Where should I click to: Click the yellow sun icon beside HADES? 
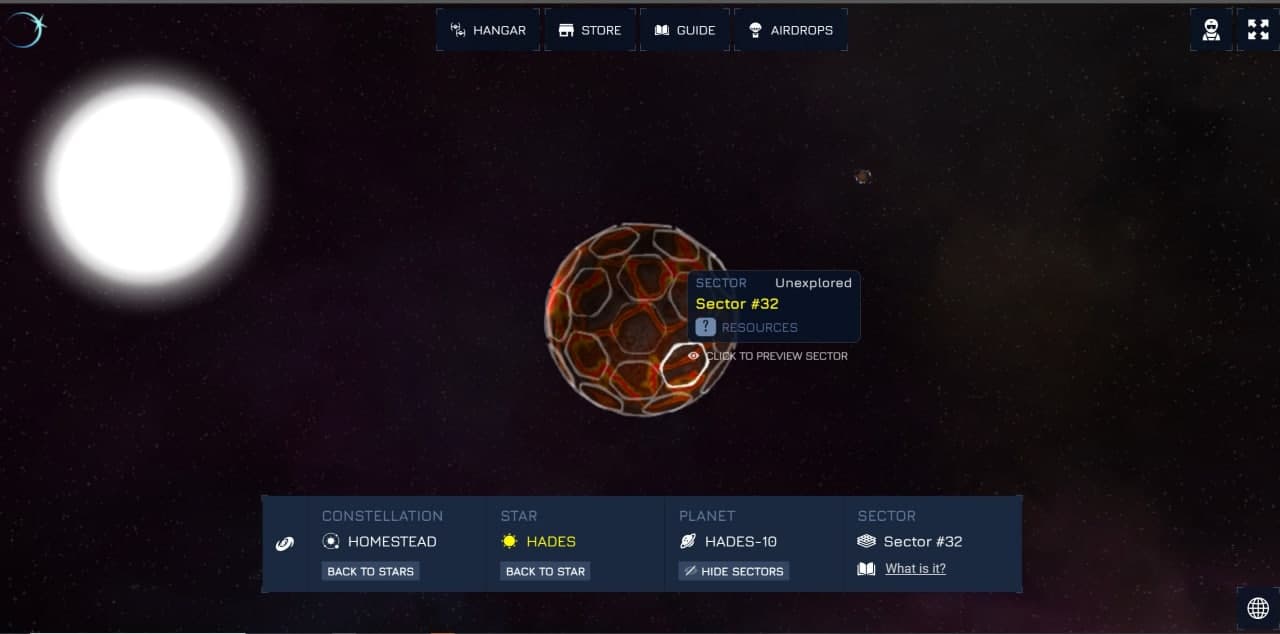510,541
